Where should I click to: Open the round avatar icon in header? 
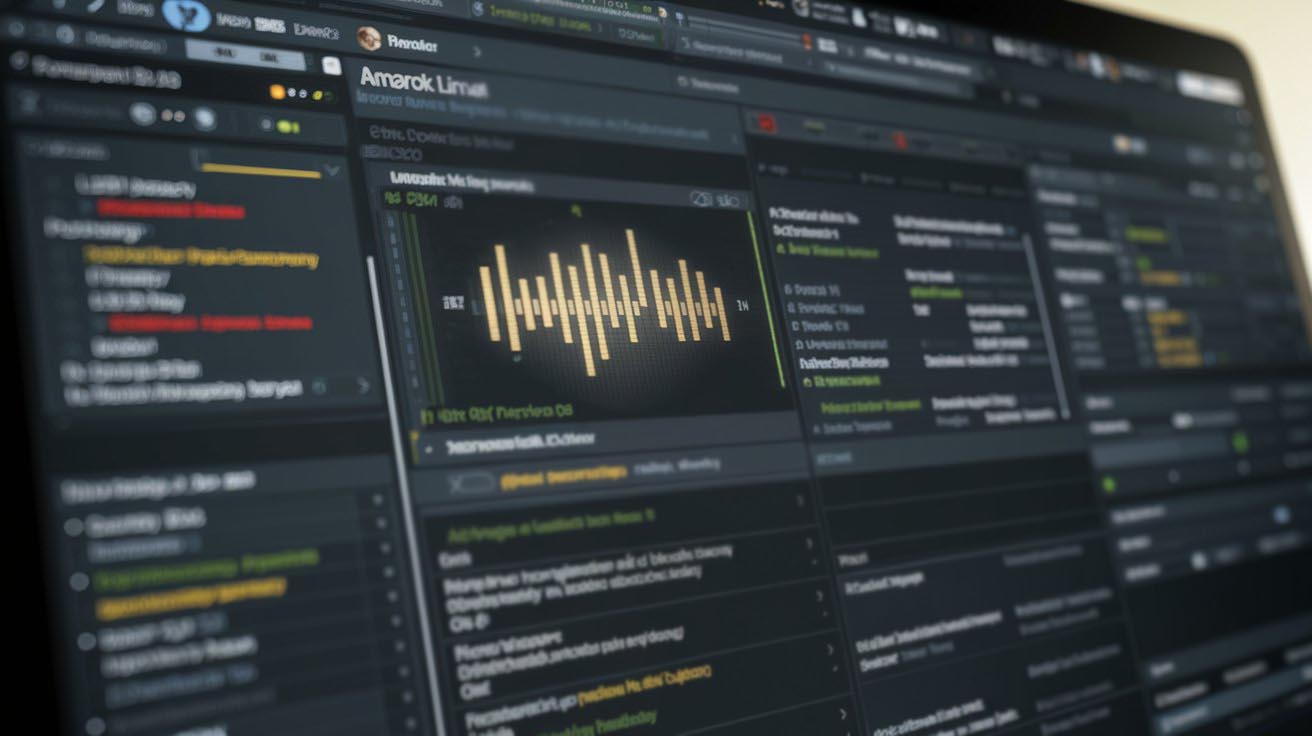point(368,39)
